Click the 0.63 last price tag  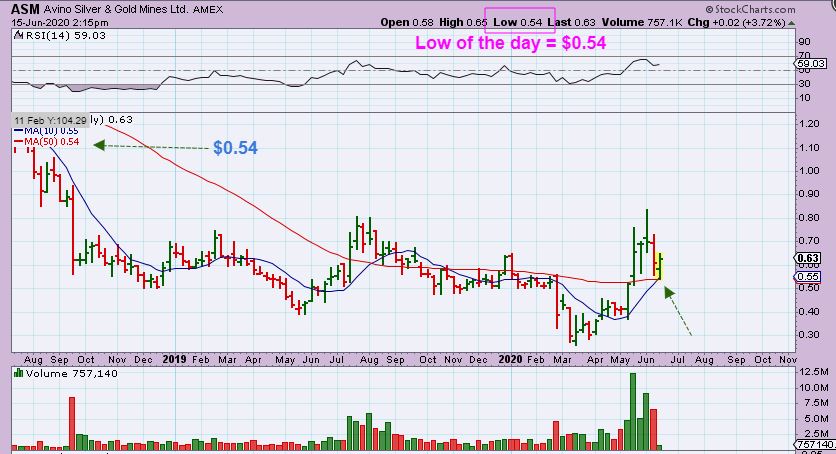[x=816, y=257]
